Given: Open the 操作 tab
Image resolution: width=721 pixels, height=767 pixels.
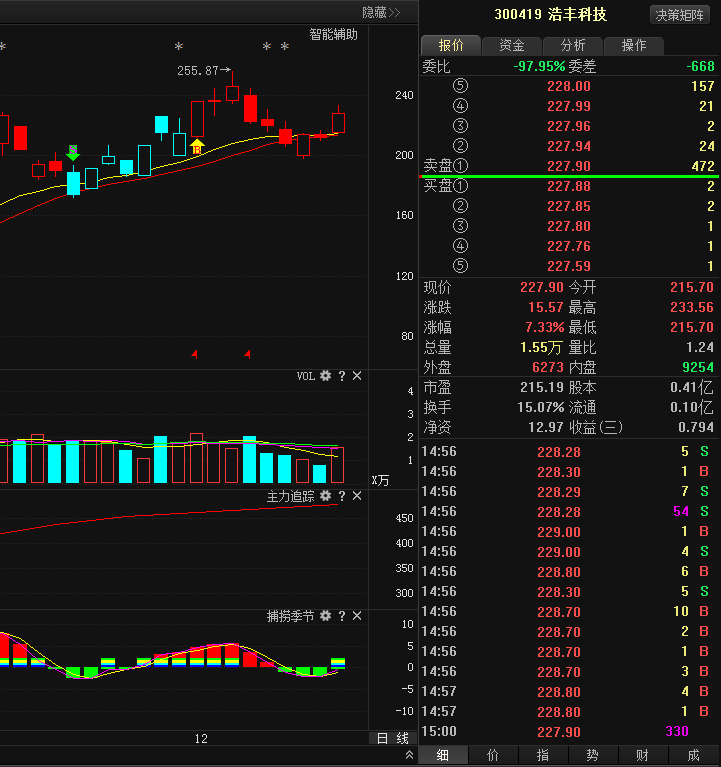Looking at the screenshot, I should click(x=634, y=45).
